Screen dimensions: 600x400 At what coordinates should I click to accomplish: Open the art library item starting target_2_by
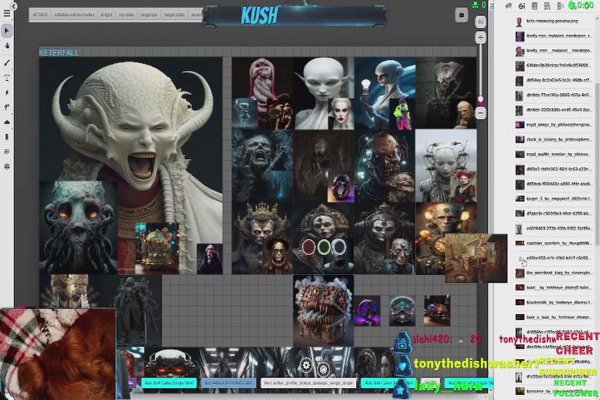click(x=553, y=199)
